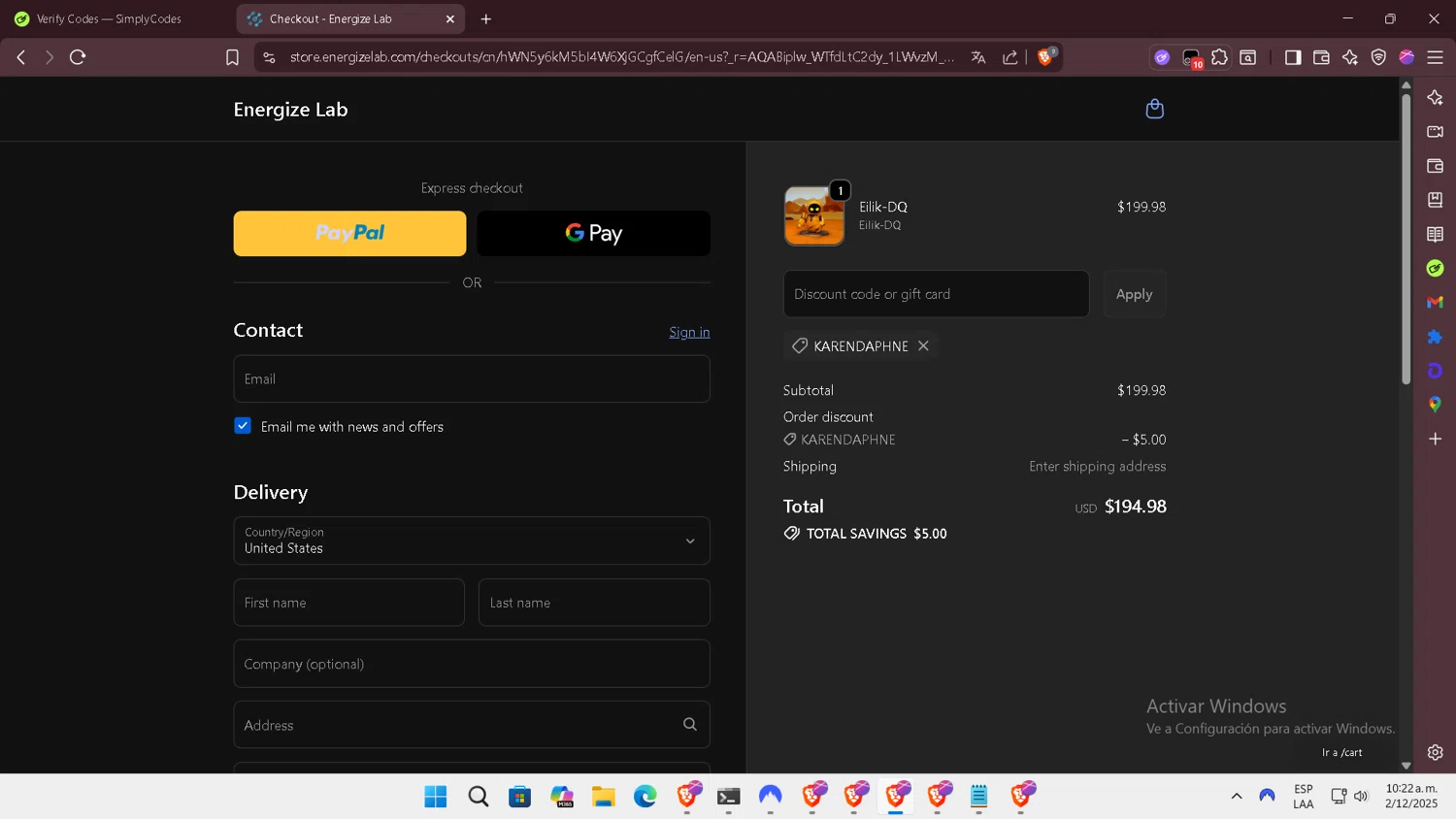Screen dimensions: 1456x819
Task: Click the $194.98 total amount
Action: pyautogui.click(x=1136, y=507)
